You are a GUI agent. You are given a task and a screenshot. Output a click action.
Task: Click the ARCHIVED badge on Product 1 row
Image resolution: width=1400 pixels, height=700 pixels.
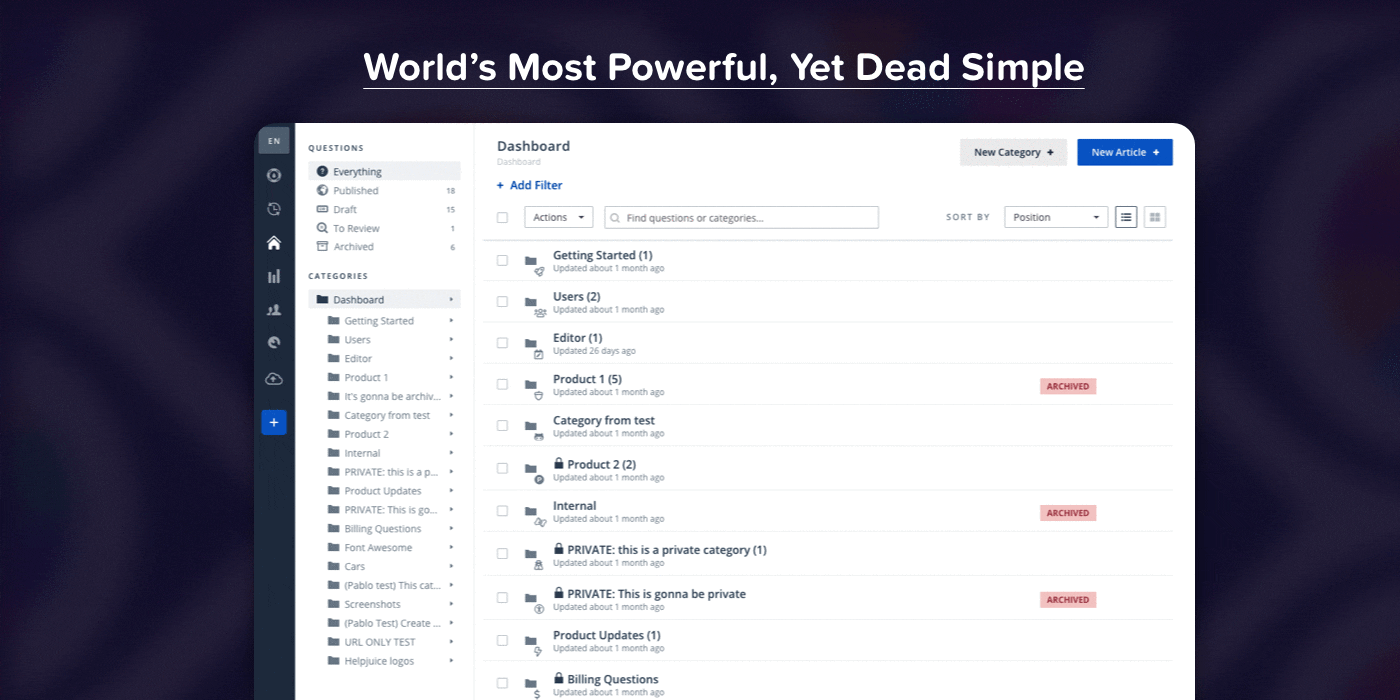point(1068,386)
